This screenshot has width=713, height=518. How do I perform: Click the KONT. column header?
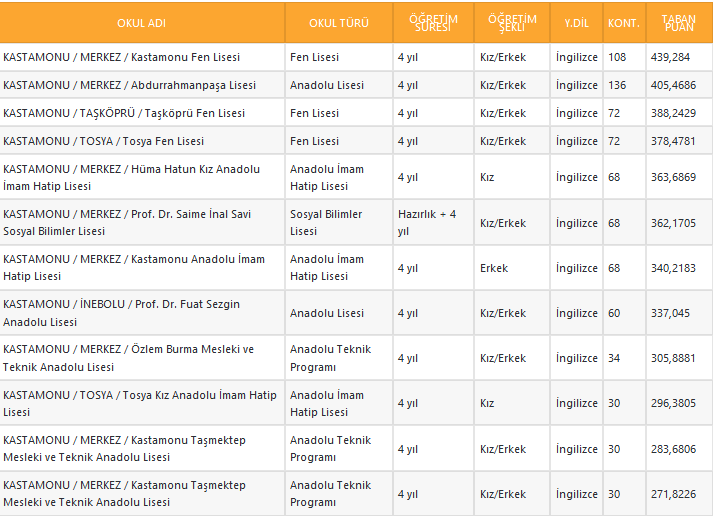(x=623, y=24)
